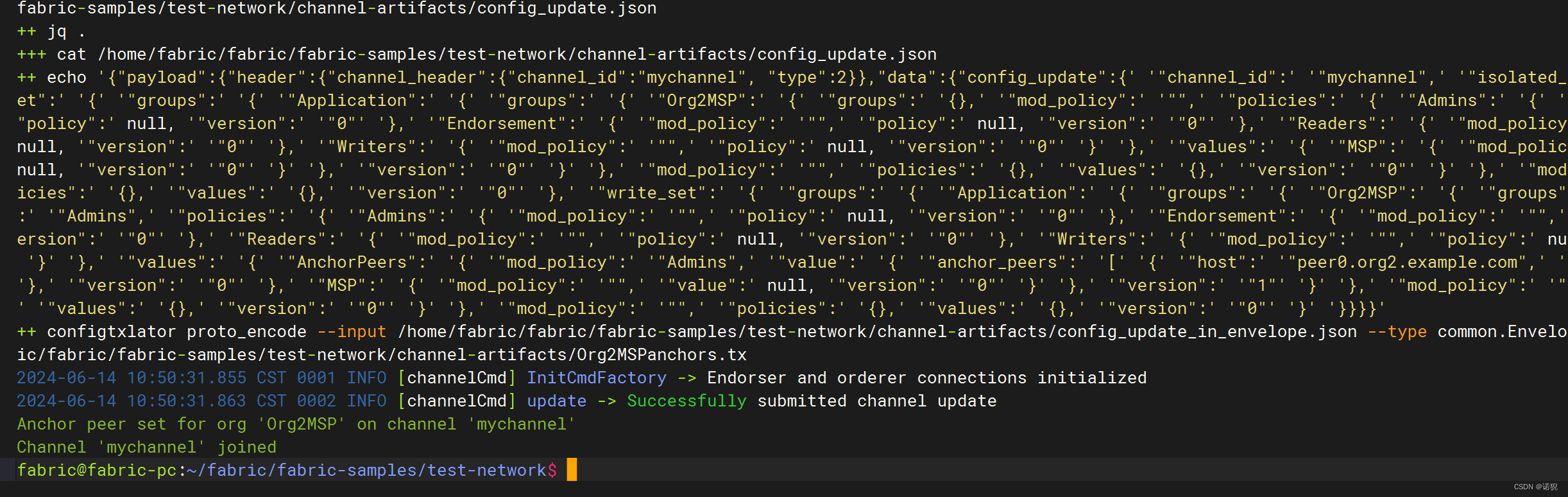Click the line "Channel 'mychannel' joined"
The image size is (1568, 497).
(x=146, y=447)
